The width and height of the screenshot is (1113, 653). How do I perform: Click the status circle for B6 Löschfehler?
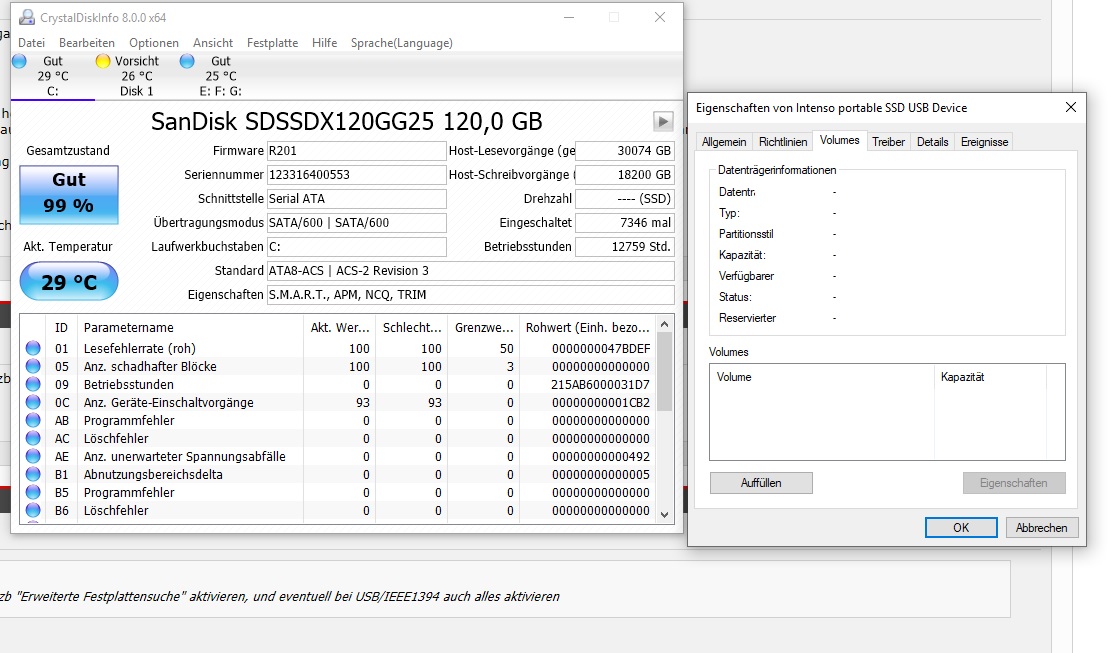[33, 510]
